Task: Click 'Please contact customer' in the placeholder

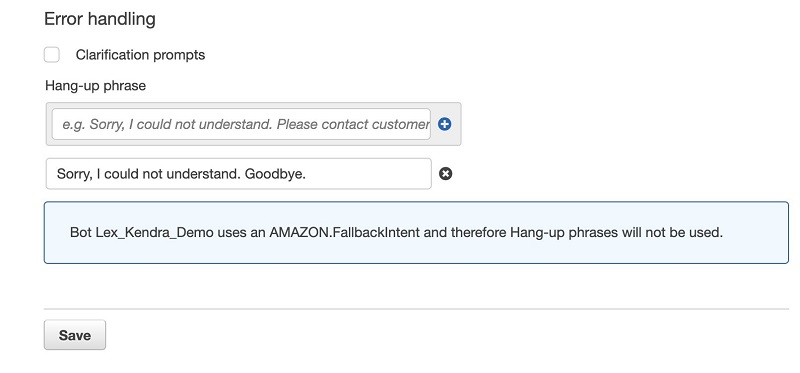Action: coord(353,125)
